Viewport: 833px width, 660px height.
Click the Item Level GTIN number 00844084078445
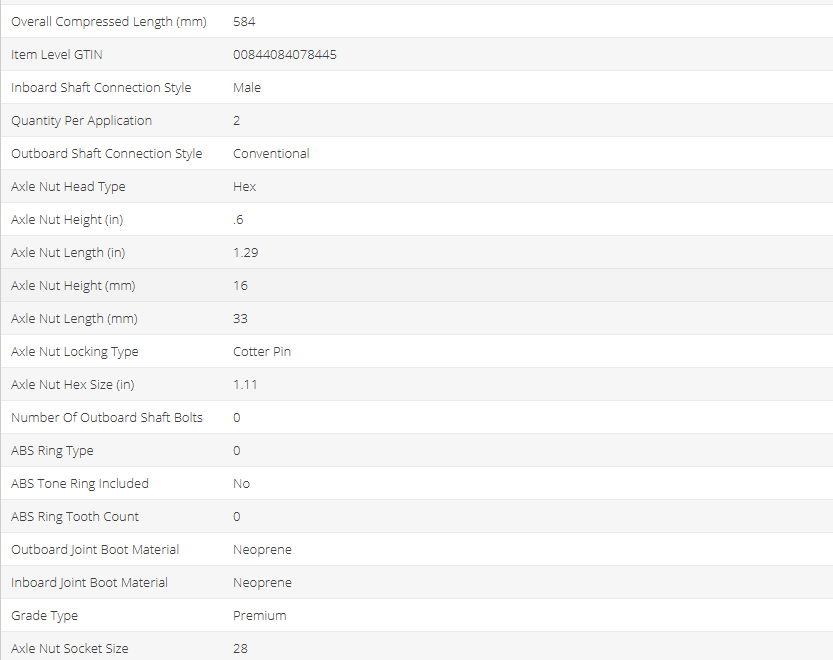pos(284,55)
